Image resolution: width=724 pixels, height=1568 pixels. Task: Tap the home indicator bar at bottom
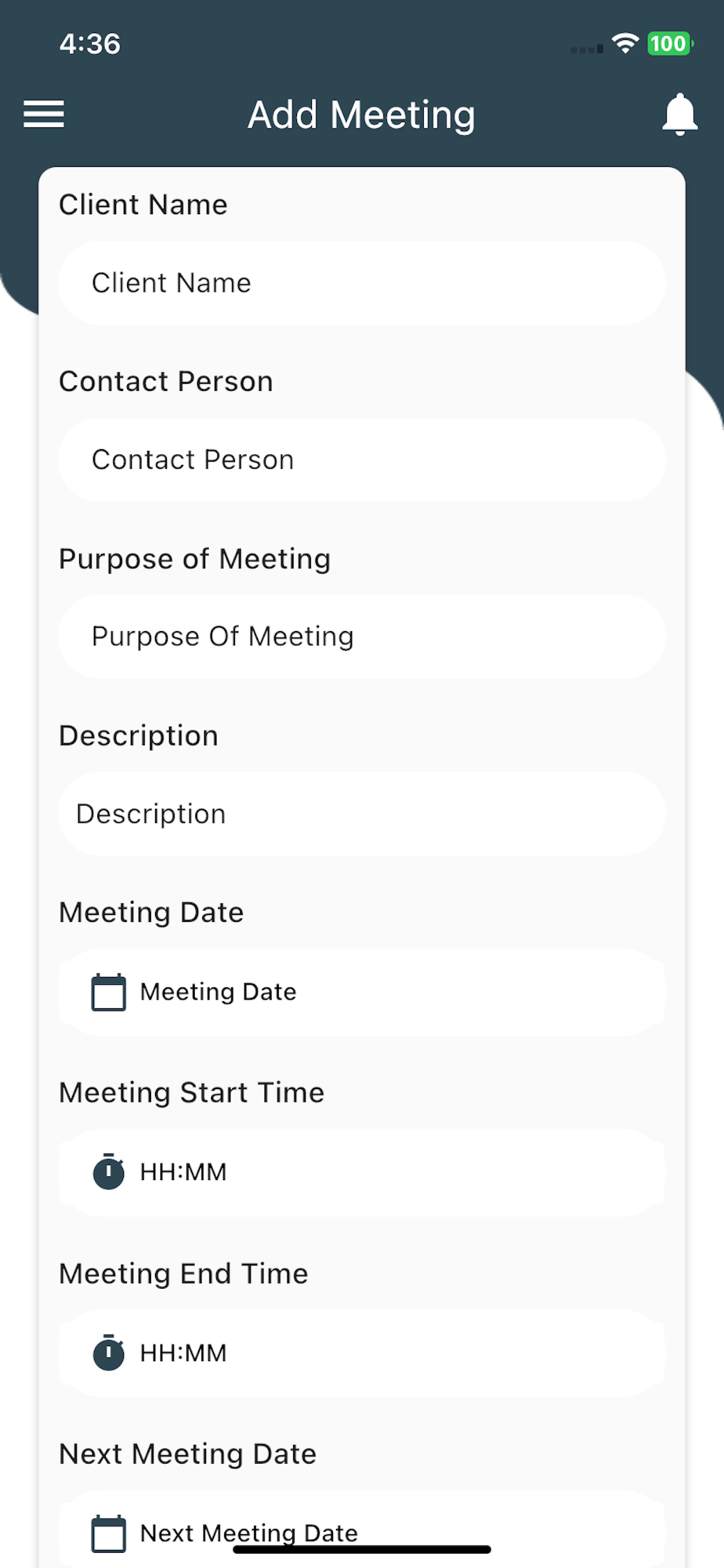pyautogui.click(x=362, y=1549)
